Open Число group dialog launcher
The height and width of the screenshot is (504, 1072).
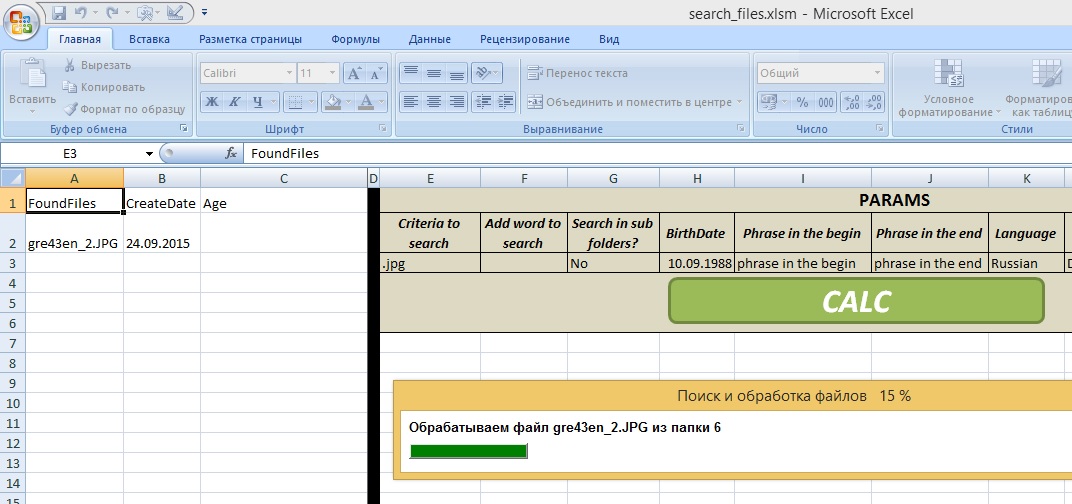click(x=879, y=129)
